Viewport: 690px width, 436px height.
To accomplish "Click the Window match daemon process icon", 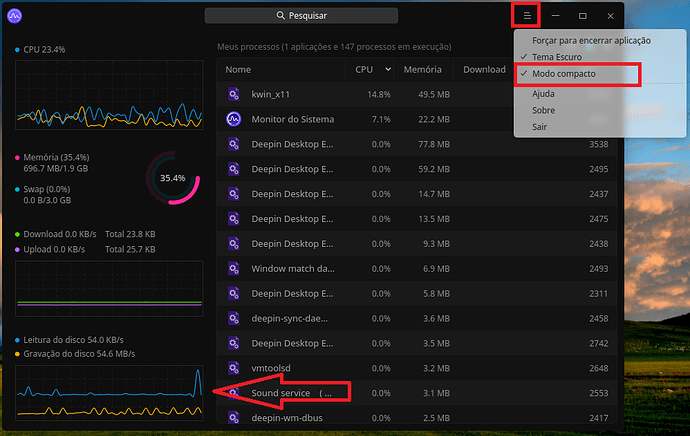I will 233,268.
